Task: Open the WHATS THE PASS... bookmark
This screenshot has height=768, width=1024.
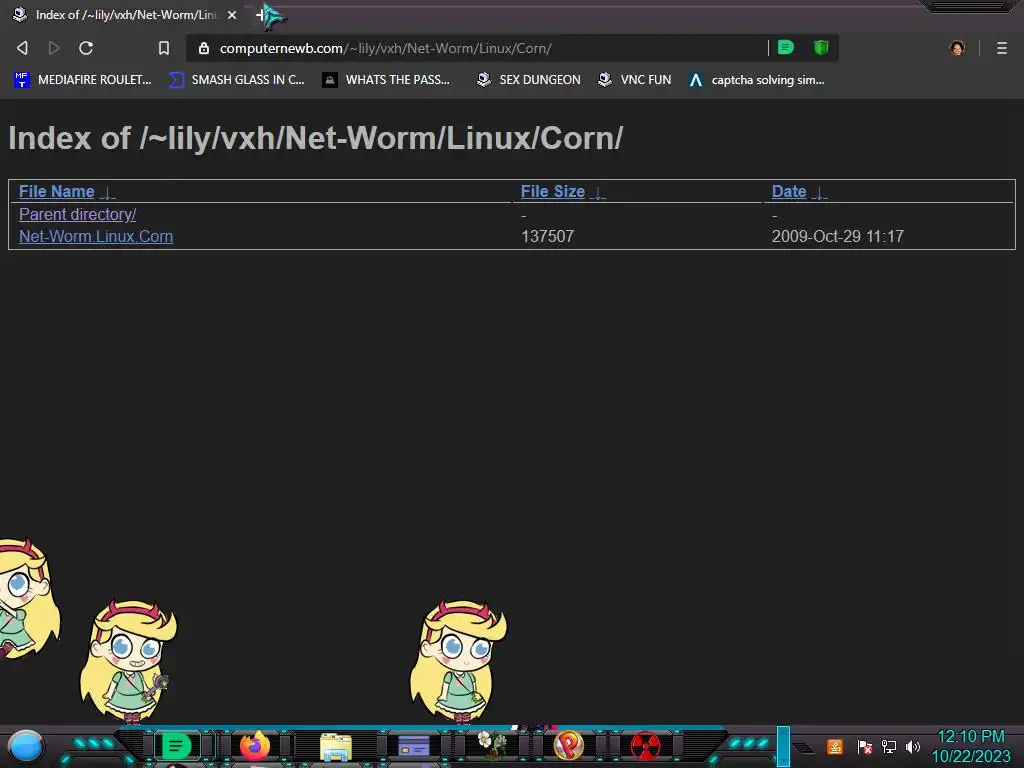Action: pyautogui.click(x=386, y=80)
